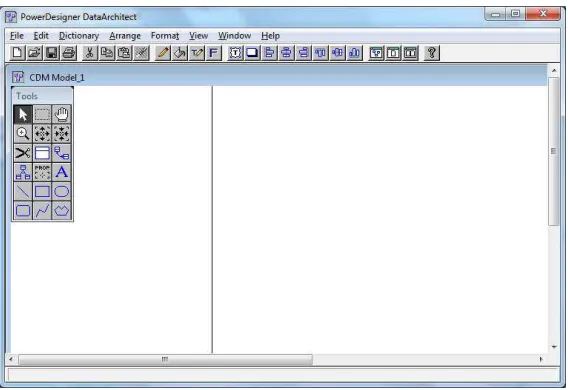Click the align top toolbar icon

pos(321,53)
